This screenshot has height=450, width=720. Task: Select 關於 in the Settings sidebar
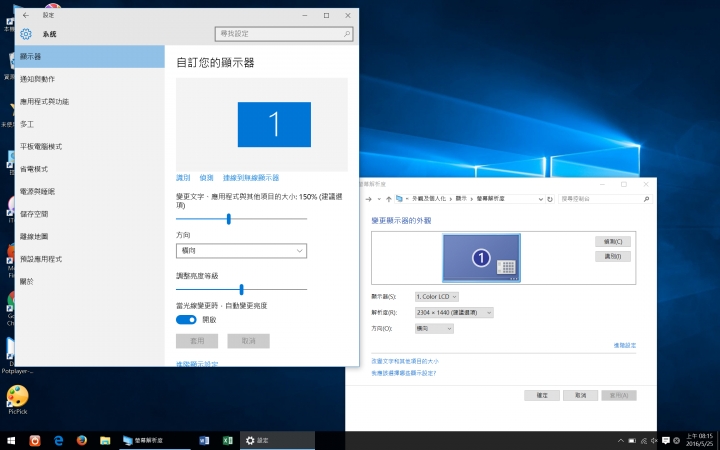[x=90, y=281]
